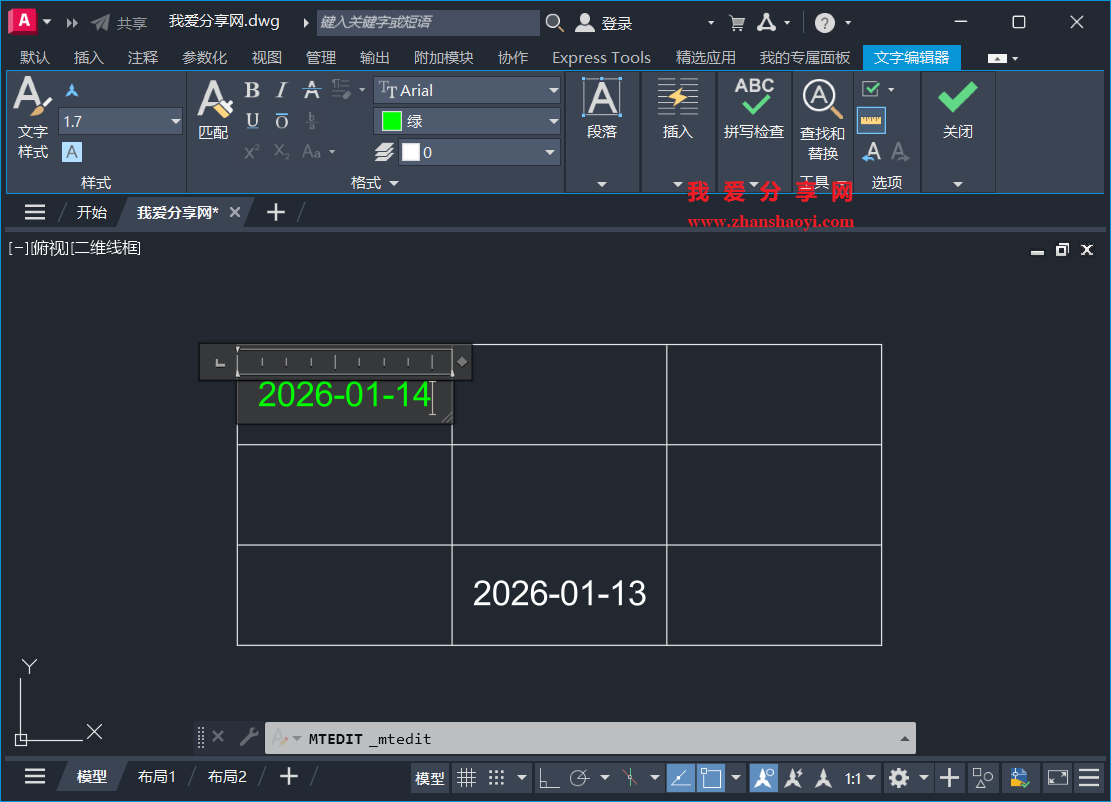Toggle snap mode in the status bar

[x=494, y=777]
